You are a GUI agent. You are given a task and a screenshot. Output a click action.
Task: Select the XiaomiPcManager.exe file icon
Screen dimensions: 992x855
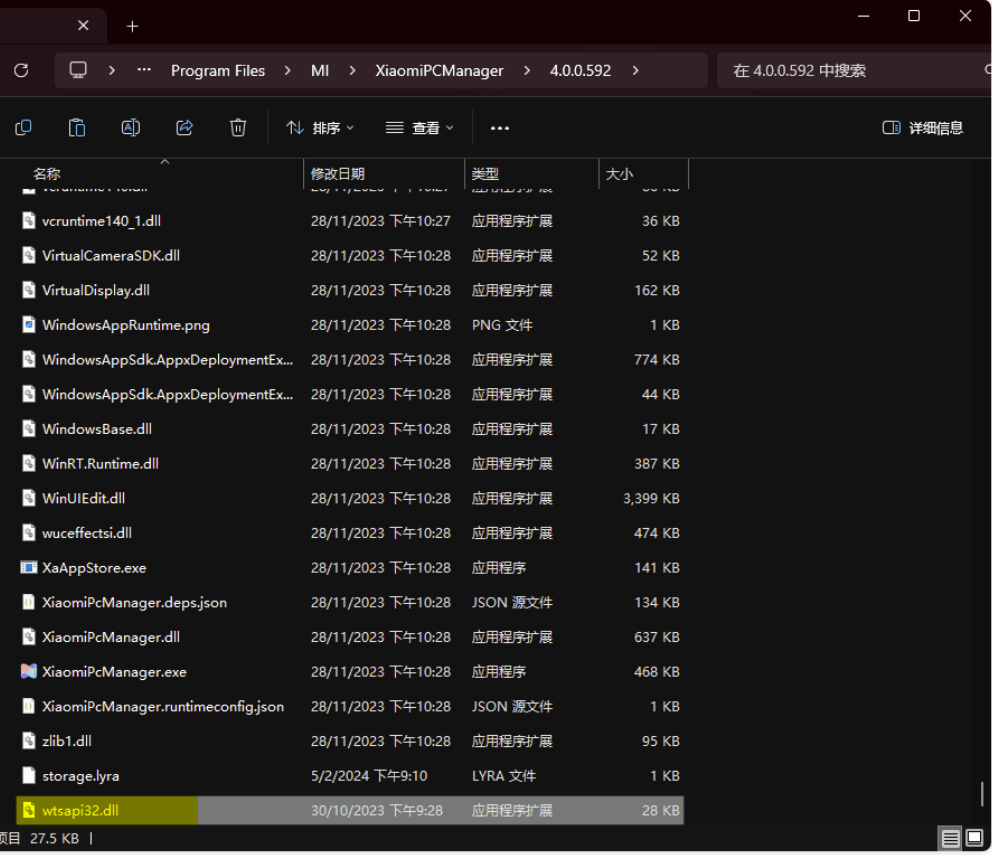[x=29, y=672]
